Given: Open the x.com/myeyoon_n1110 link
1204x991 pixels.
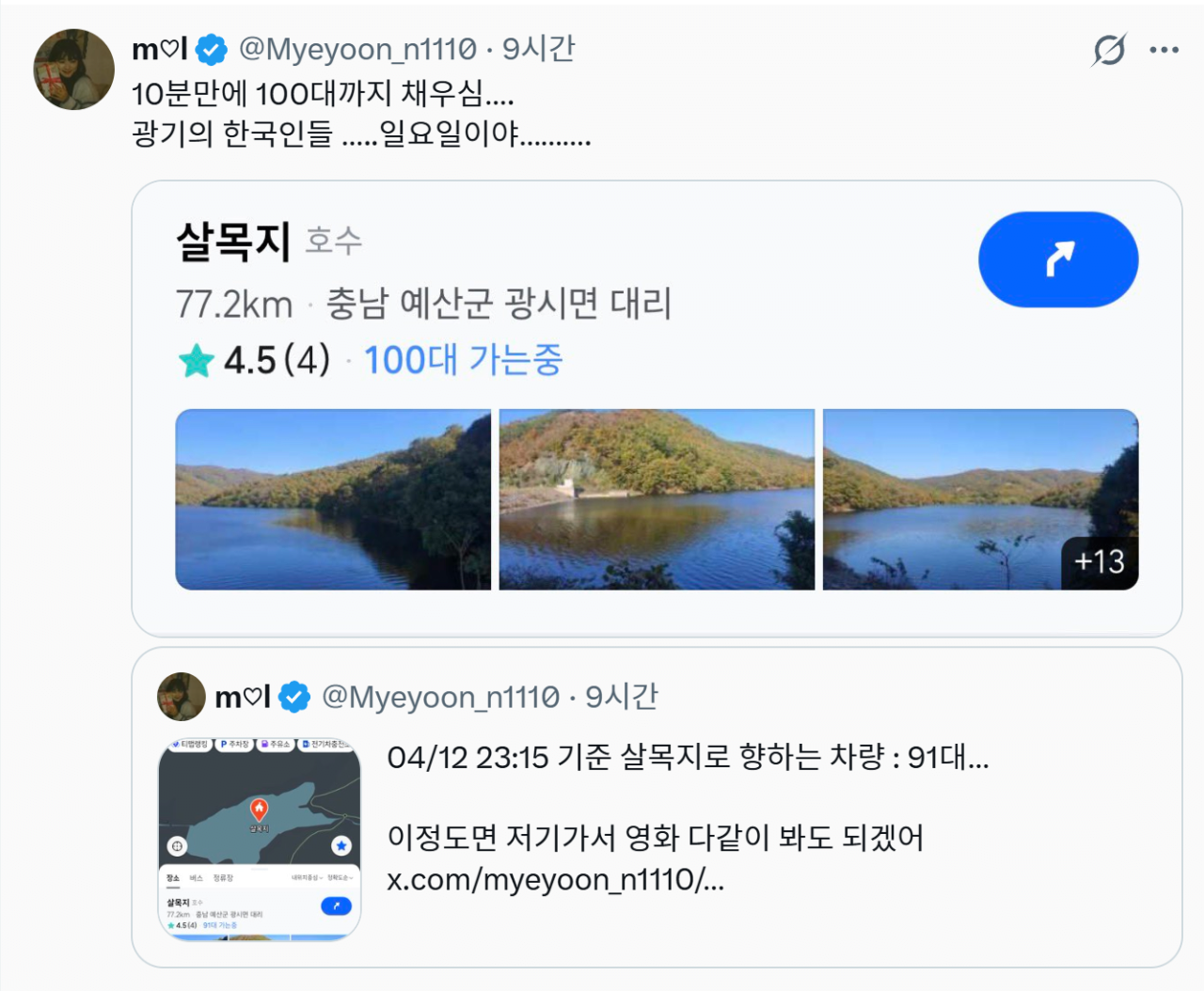Looking at the screenshot, I should coord(555,880).
